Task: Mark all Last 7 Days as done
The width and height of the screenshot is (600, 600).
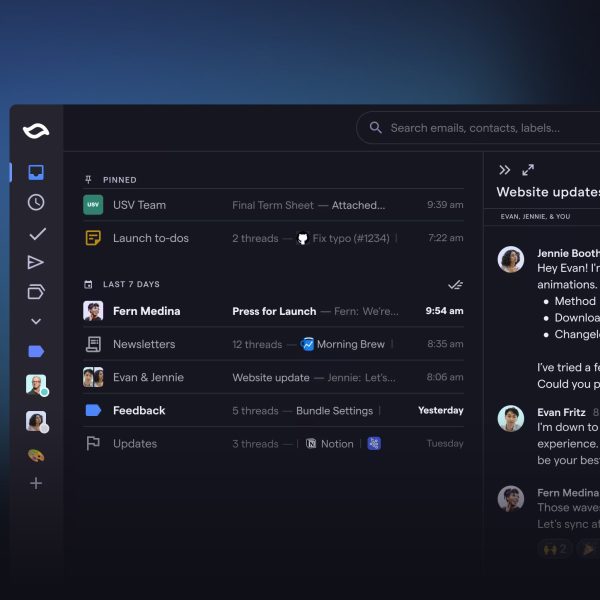Action: [455, 285]
